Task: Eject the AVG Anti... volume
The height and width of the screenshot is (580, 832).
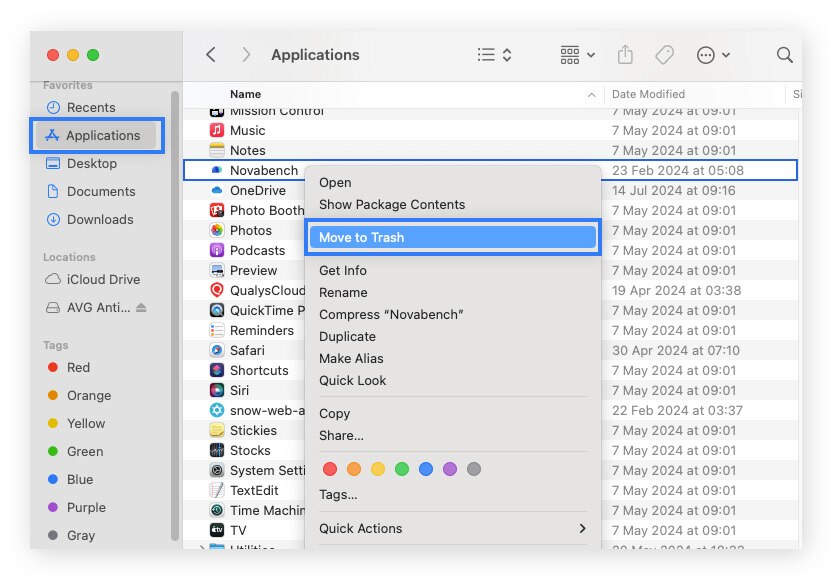Action: (x=141, y=307)
